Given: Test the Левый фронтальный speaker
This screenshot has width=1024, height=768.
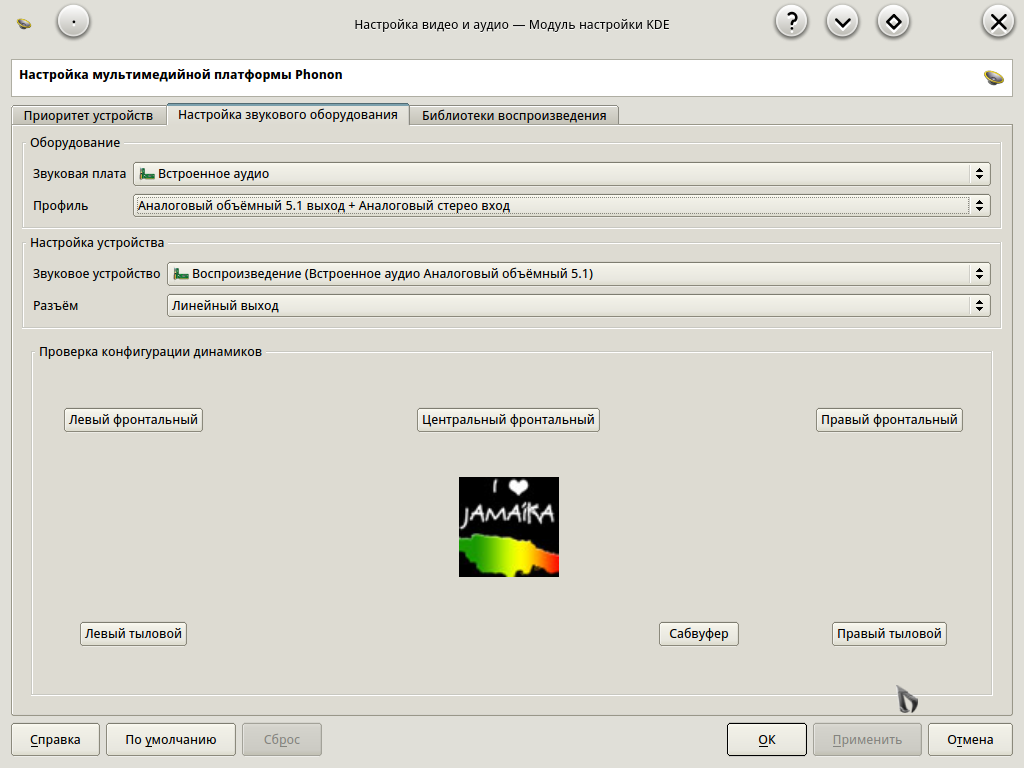Looking at the screenshot, I should tap(133, 420).
